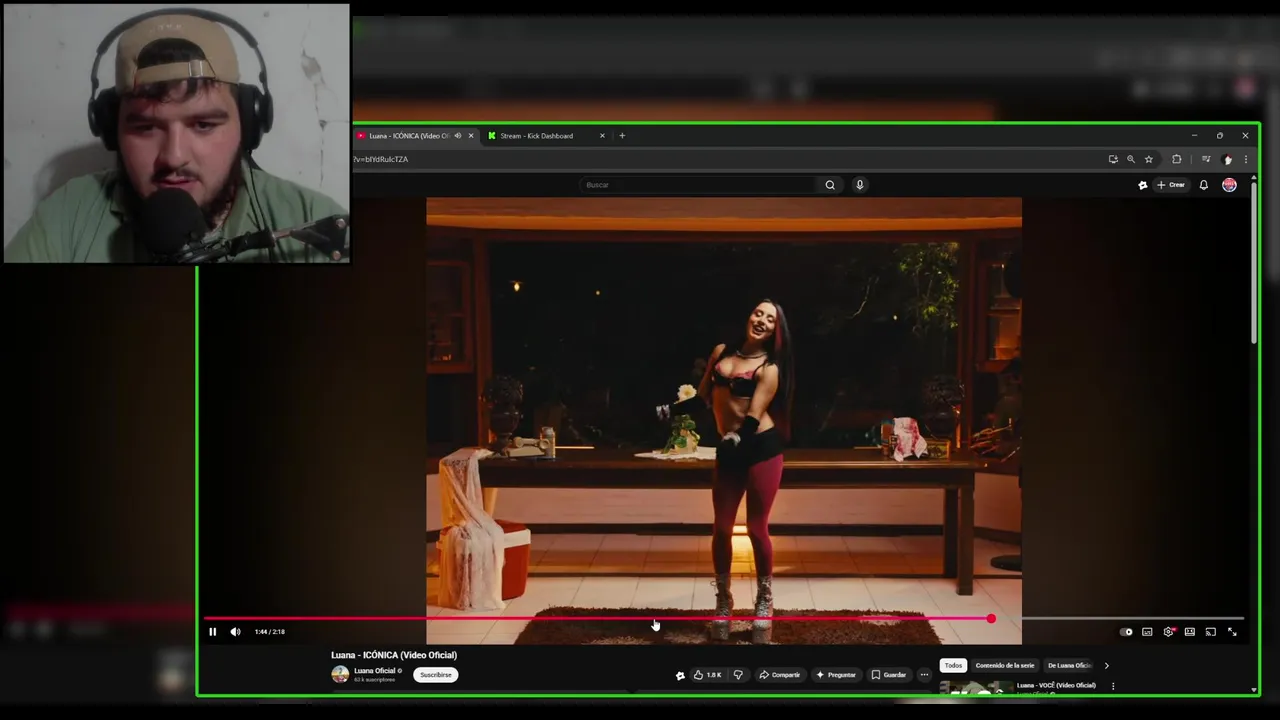Select the Contenido de la serie chip
The height and width of the screenshot is (720, 1280).
(1005, 665)
